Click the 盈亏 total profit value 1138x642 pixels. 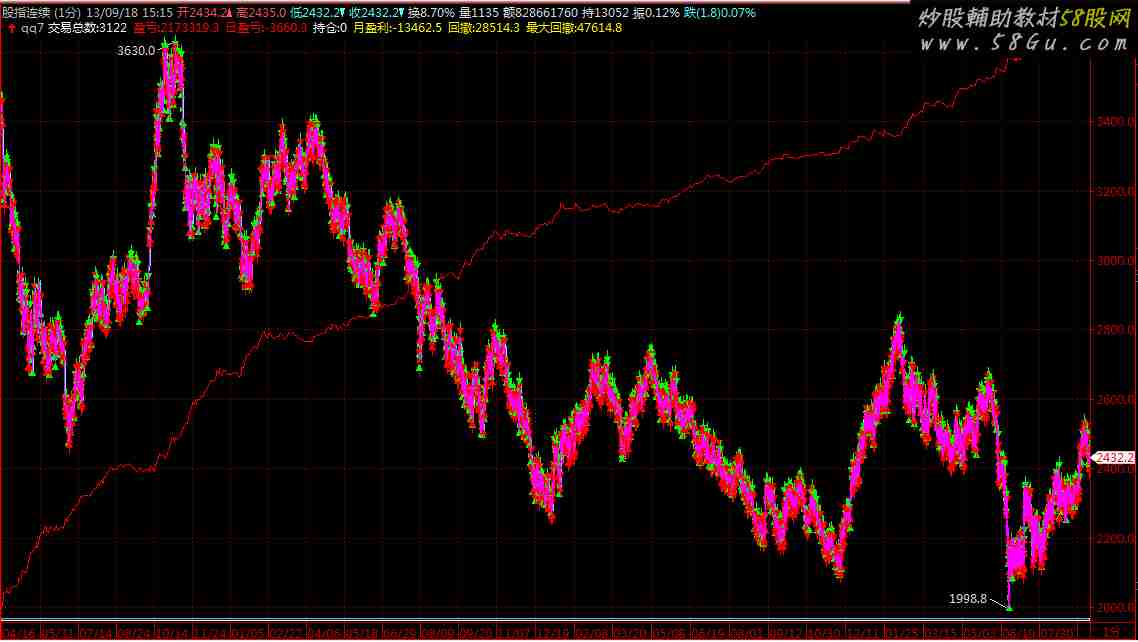tap(176, 28)
